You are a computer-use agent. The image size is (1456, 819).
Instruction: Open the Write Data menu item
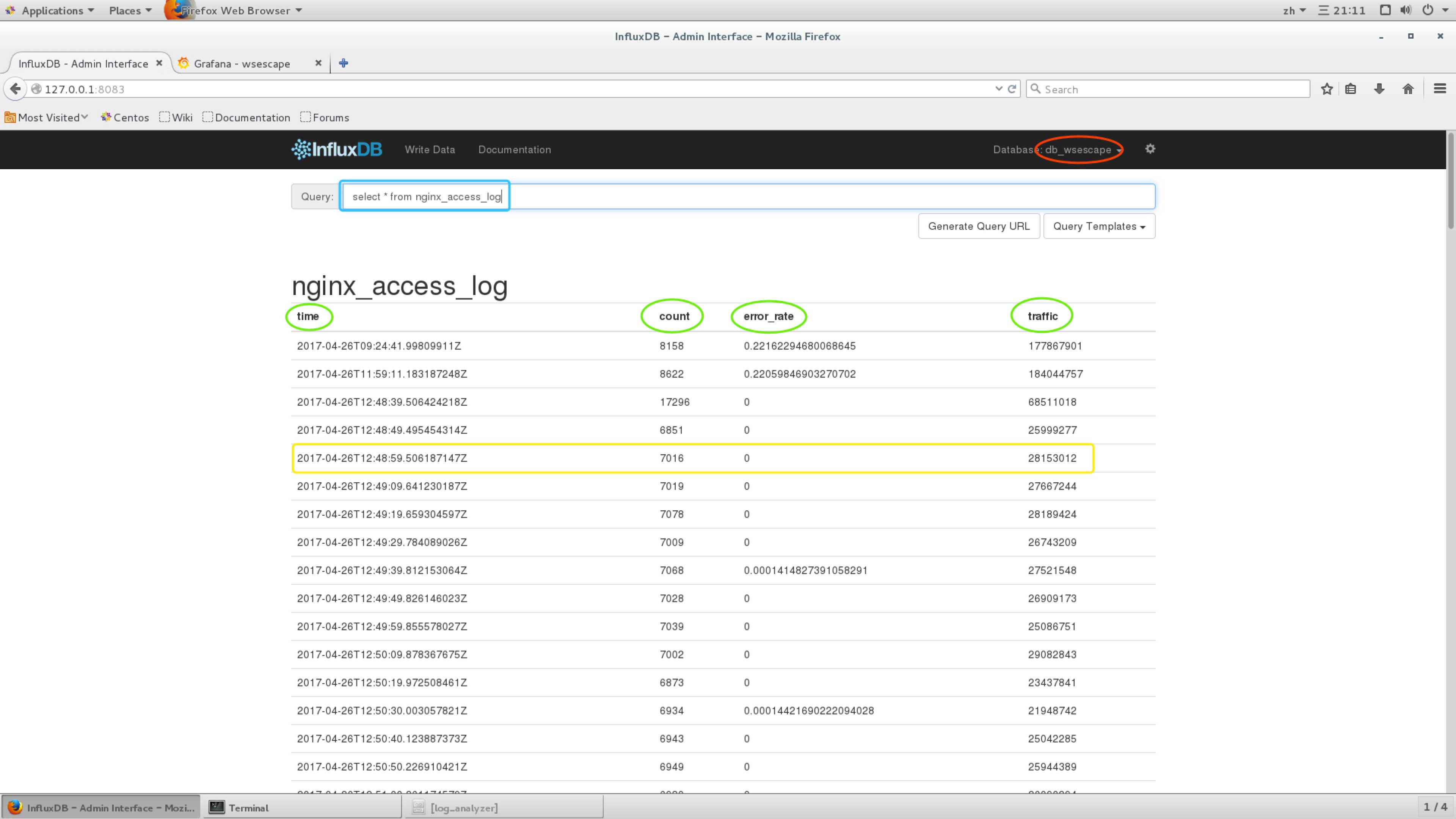click(x=430, y=149)
